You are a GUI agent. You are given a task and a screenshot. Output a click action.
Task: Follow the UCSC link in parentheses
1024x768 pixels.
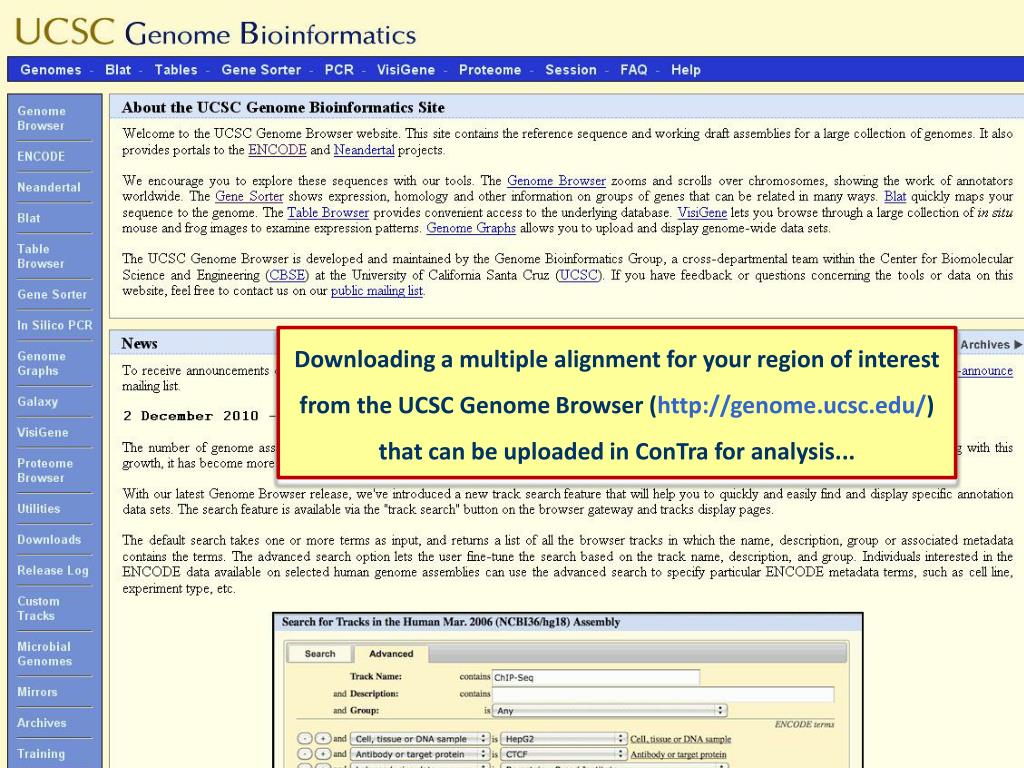(579, 276)
